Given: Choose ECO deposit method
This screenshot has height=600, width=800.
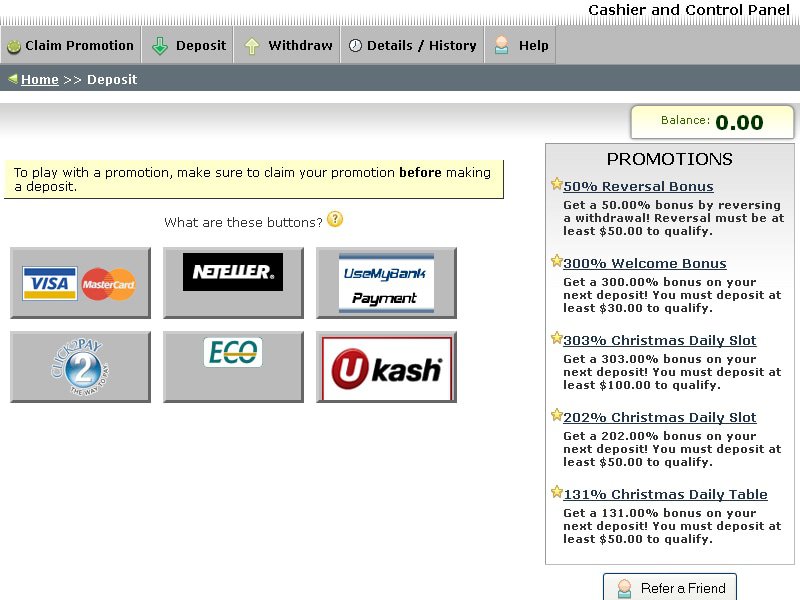Looking at the screenshot, I should click(x=234, y=367).
